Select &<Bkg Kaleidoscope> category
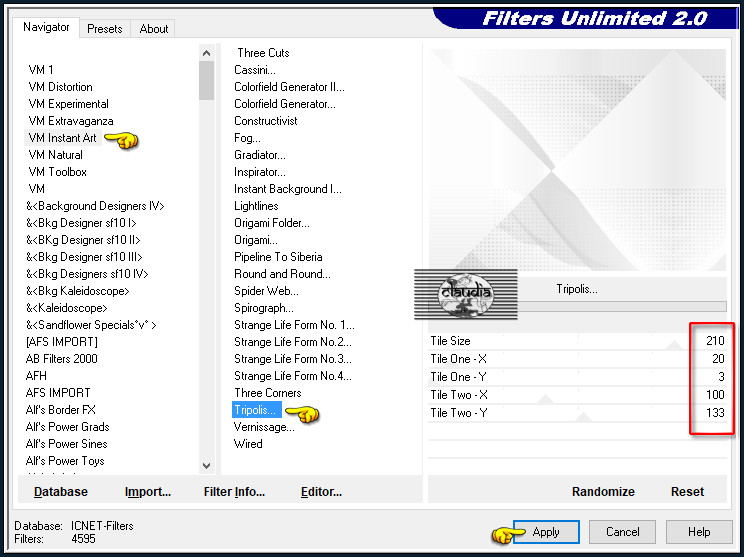Image resolution: width=744 pixels, height=557 pixels. click(x=77, y=291)
